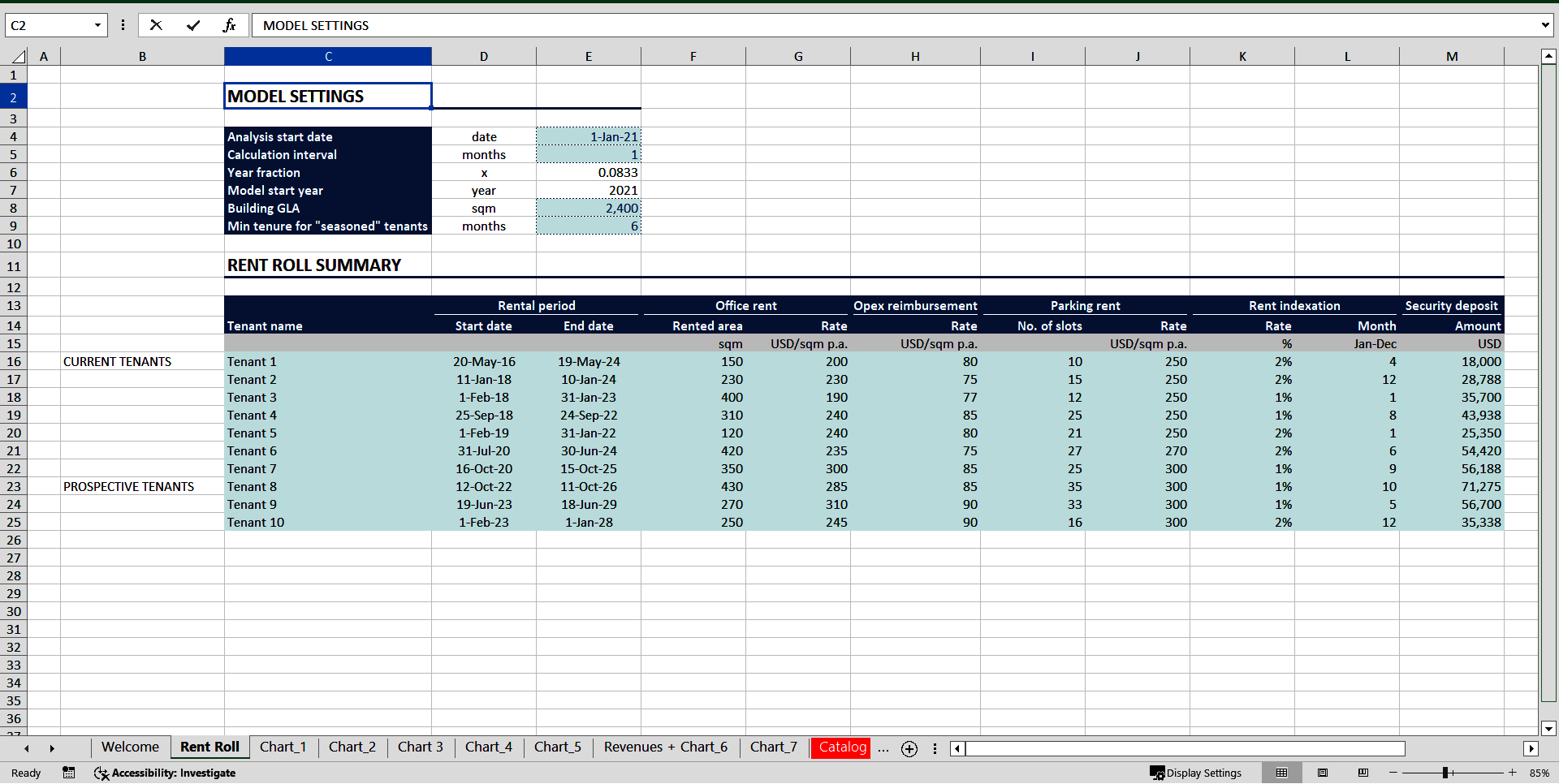Viewport: 1559px width, 784px height.
Task: Open the Chart_5 tab
Action: pyautogui.click(x=558, y=747)
